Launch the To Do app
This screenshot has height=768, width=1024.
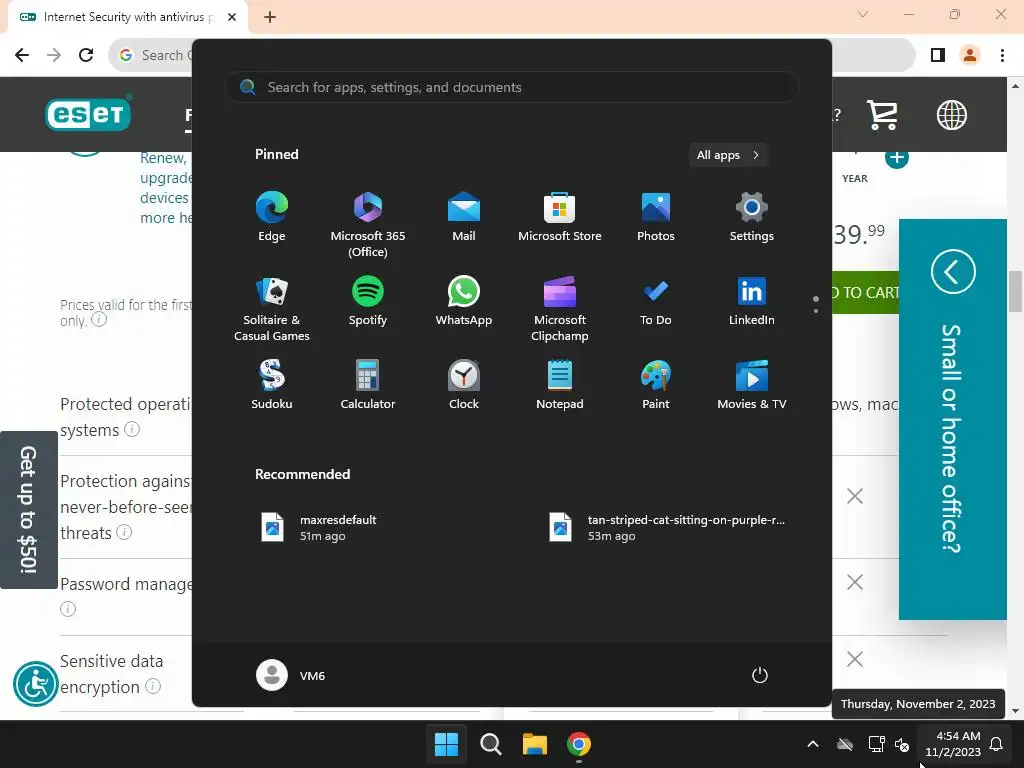656,300
